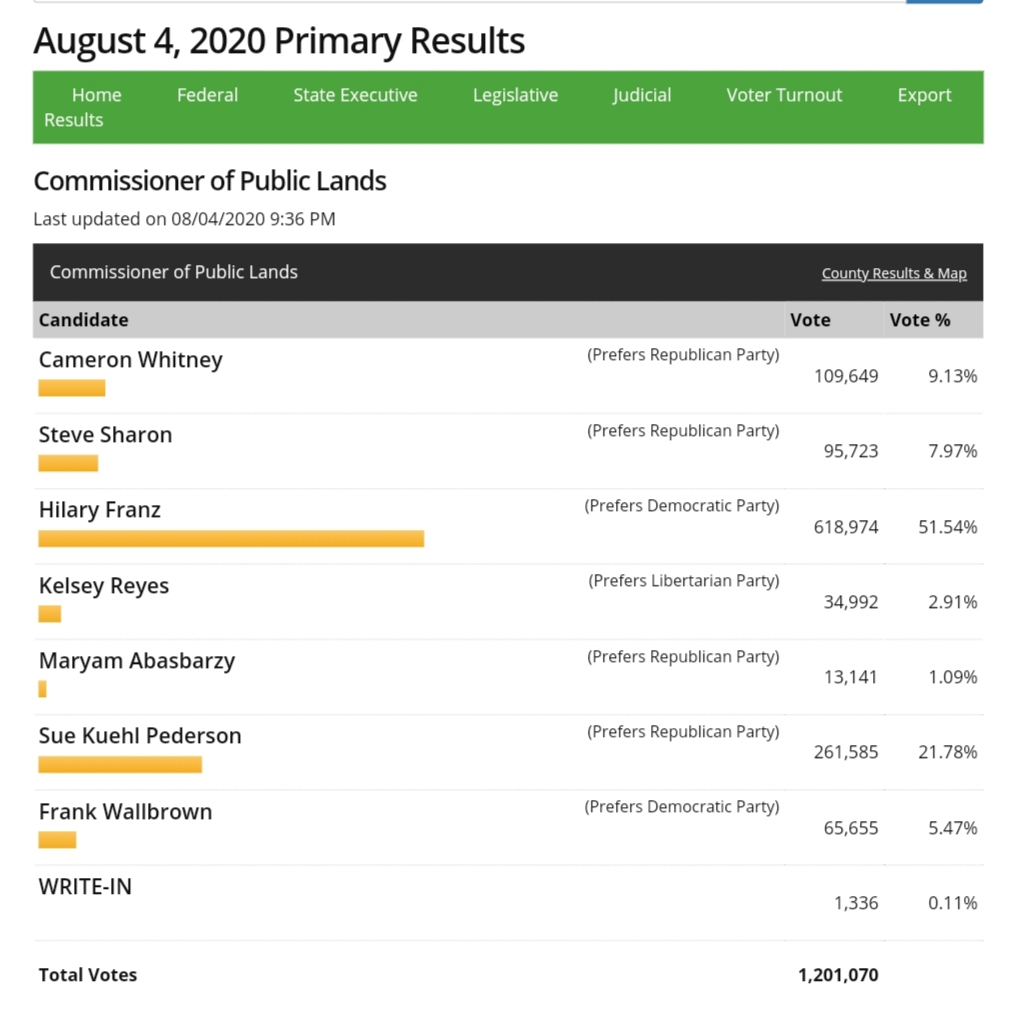Click the Maryam Abasbarzy candidate name
Image resolution: width=1015 pixels, height=1015 pixels.
coord(137,661)
